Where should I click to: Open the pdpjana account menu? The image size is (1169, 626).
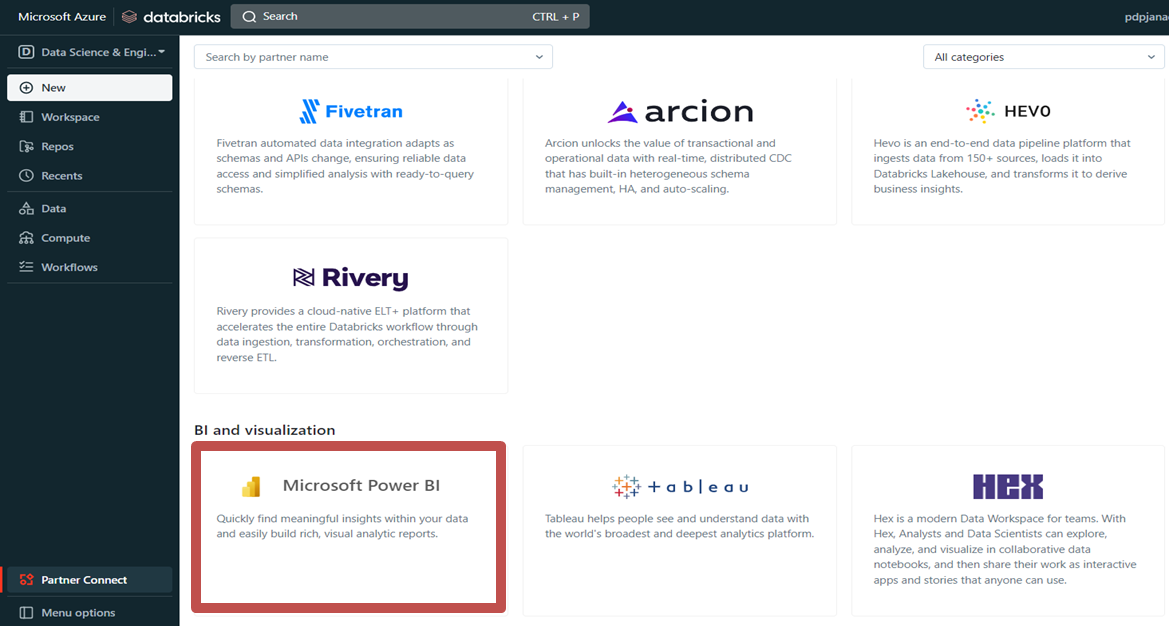[1143, 16]
